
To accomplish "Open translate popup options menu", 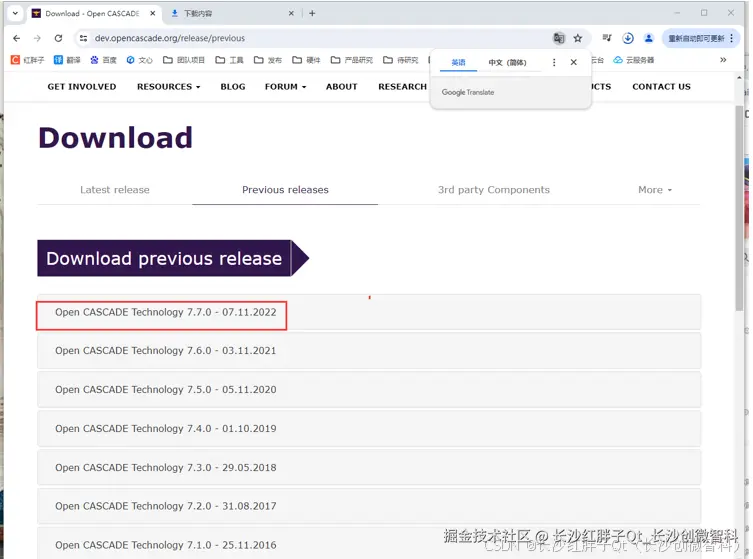I will click(554, 62).
